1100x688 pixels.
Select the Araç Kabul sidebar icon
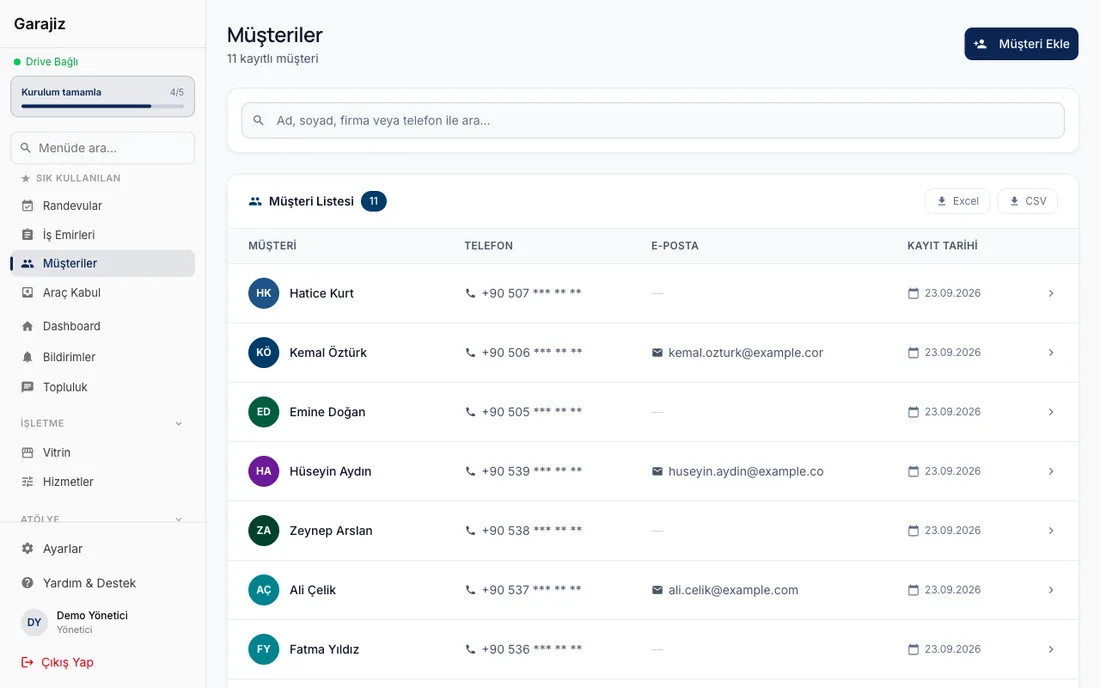pyautogui.click(x=27, y=292)
